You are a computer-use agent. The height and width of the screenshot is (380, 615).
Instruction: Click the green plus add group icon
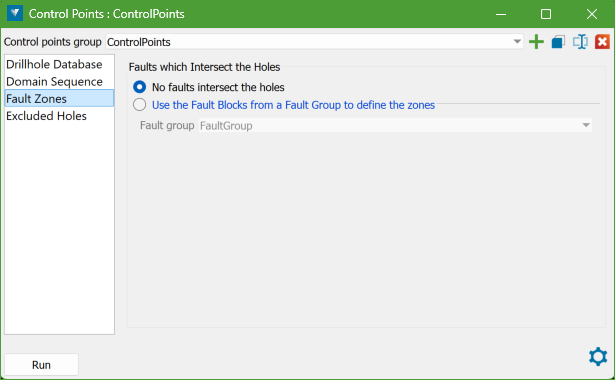(536, 42)
